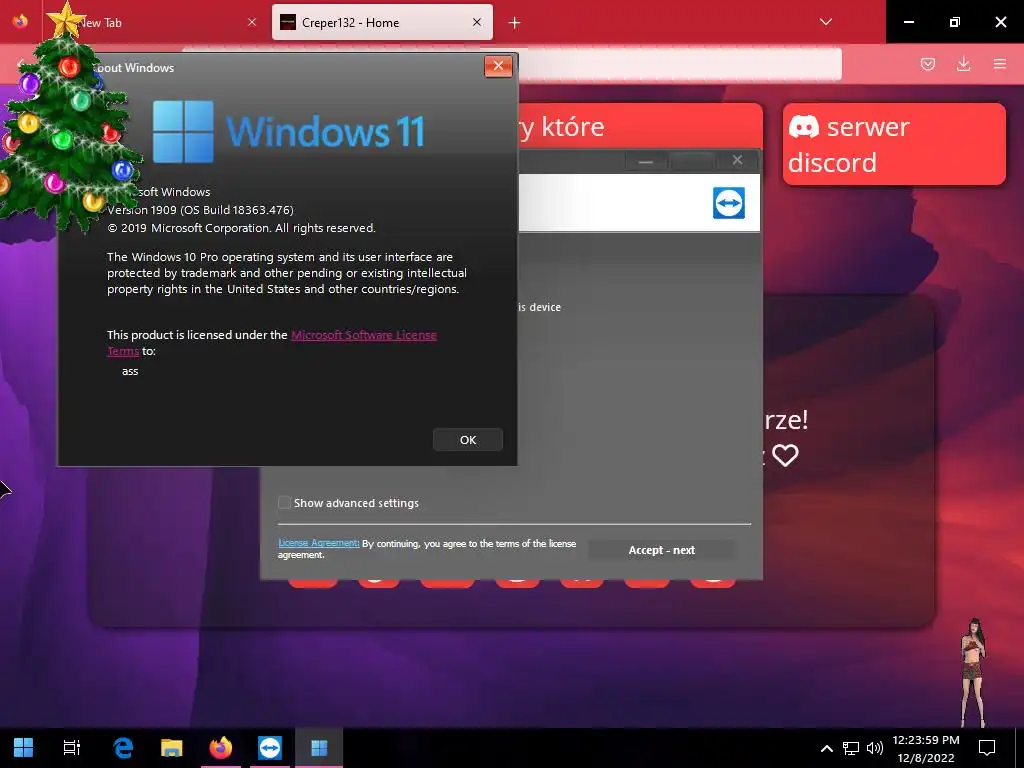This screenshot has width=1024, height=768.
Task: Close the TeamViewer setup window
Action: point(737,160)
